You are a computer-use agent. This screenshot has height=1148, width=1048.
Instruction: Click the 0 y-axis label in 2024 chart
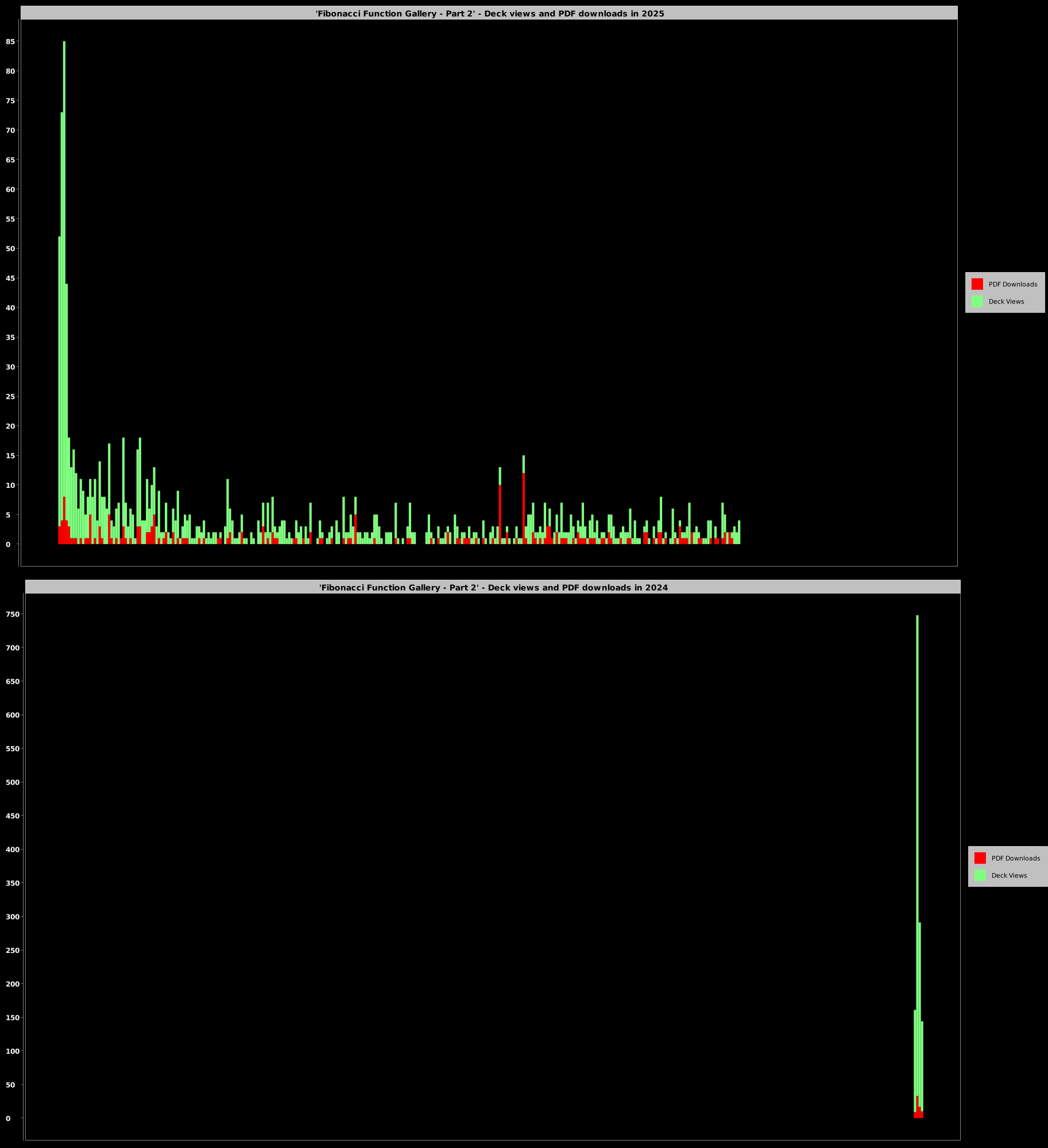(x=8, y=1118)
